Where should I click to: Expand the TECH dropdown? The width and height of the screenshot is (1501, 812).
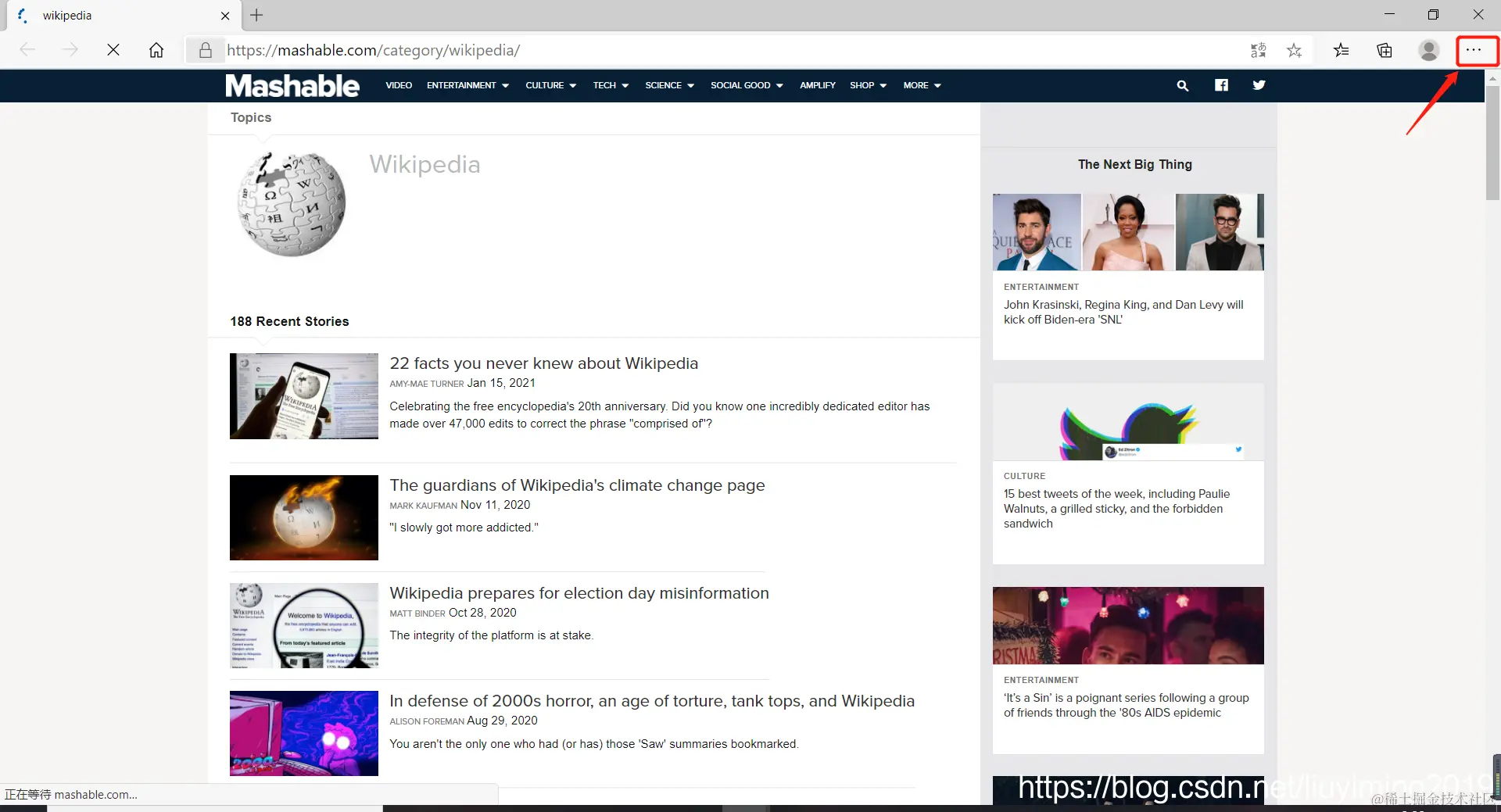click(611, 85)
